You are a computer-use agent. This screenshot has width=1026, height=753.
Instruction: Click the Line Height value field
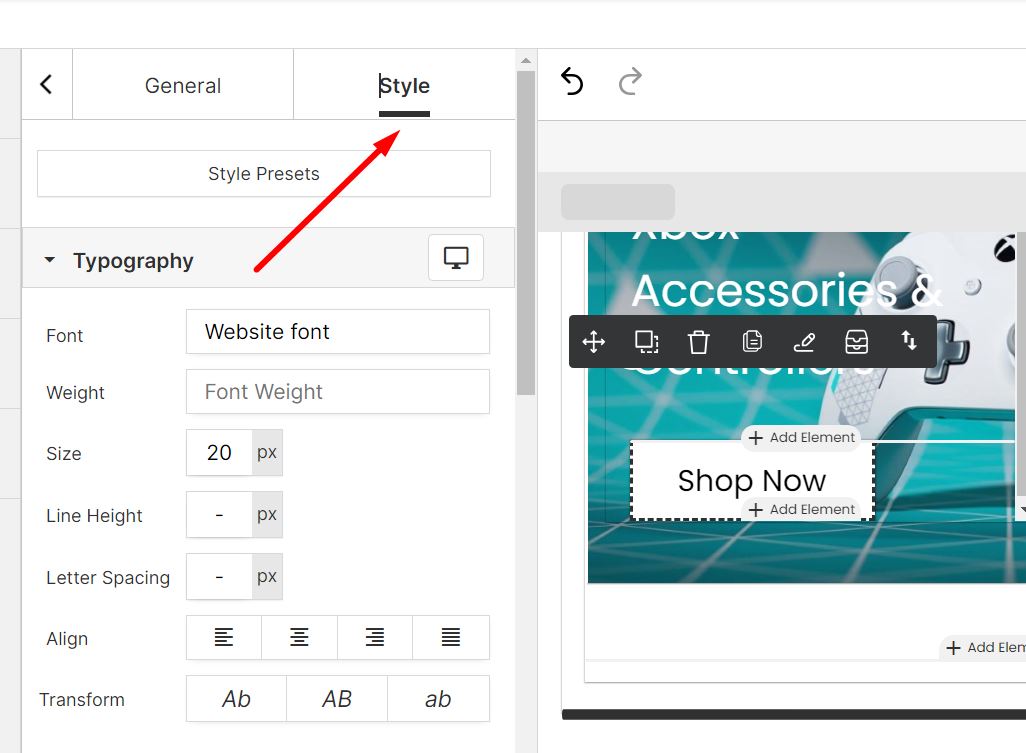pyautogui.click(x=219, y=515)
